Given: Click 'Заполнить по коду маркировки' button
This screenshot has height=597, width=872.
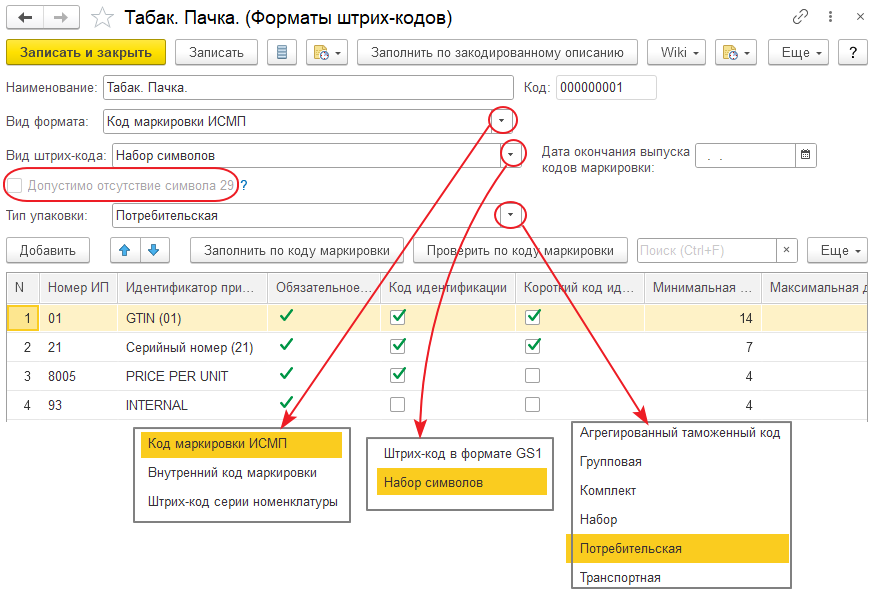Looking at the screenshot, I should (x=303, y=249).
